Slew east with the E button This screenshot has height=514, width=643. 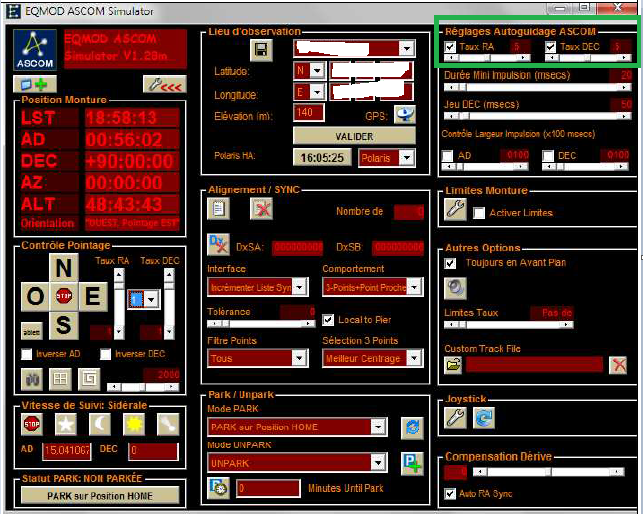[93, 296]
